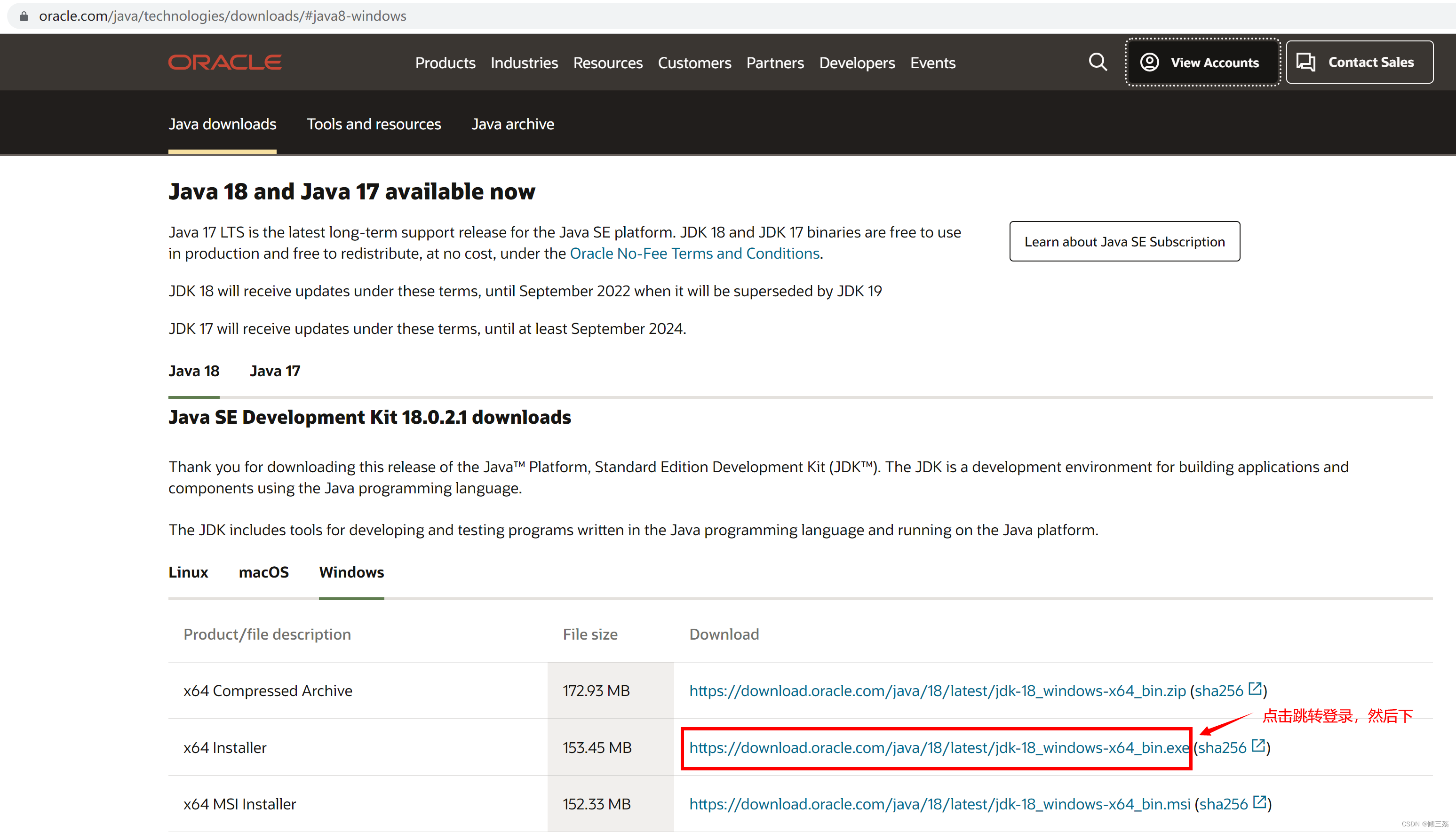This screenshot has width=1456, height=832.
Task: Click the Java downloads navigation tab
Action: pyautogui.click(x=222, y=123)
